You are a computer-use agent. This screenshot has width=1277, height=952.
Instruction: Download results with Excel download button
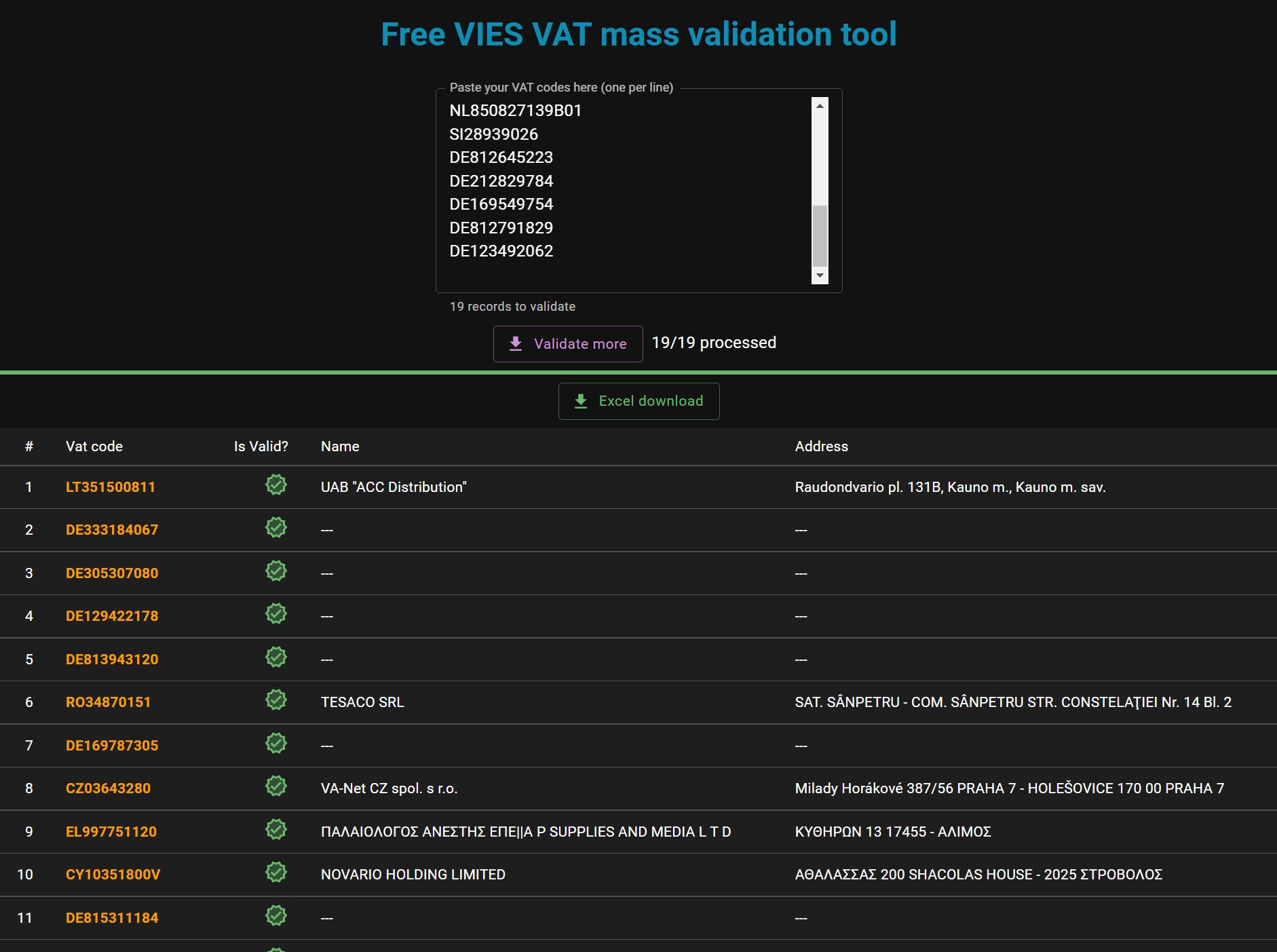638,401
